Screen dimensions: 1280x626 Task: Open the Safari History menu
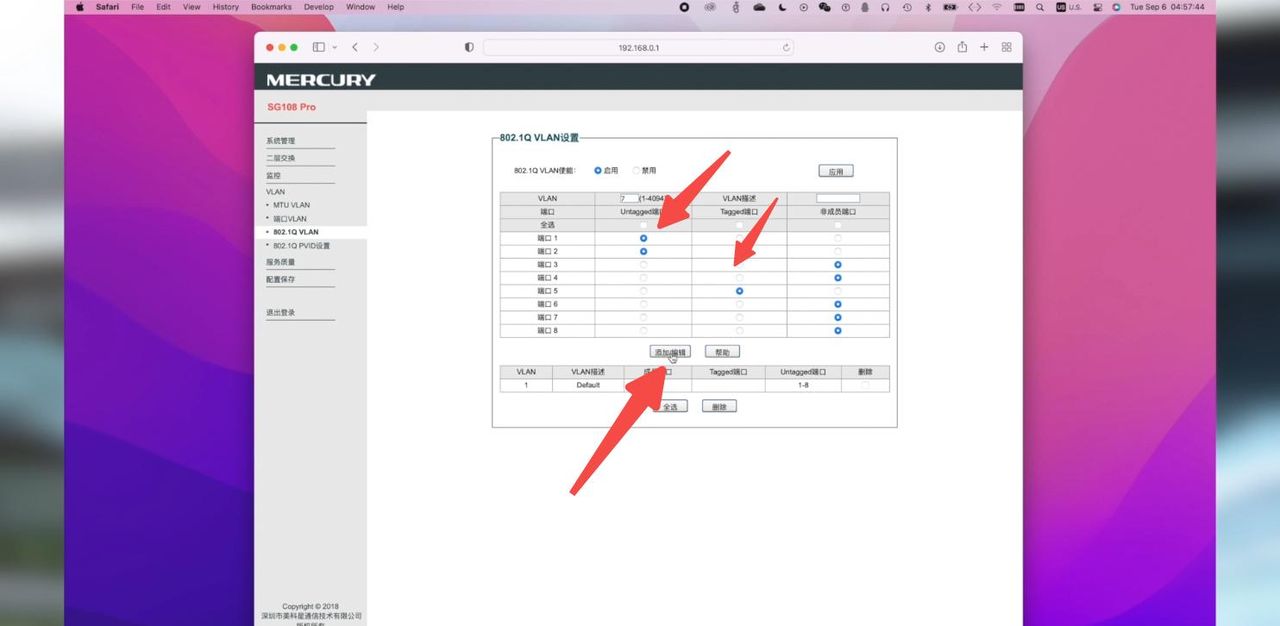[226, 7]
